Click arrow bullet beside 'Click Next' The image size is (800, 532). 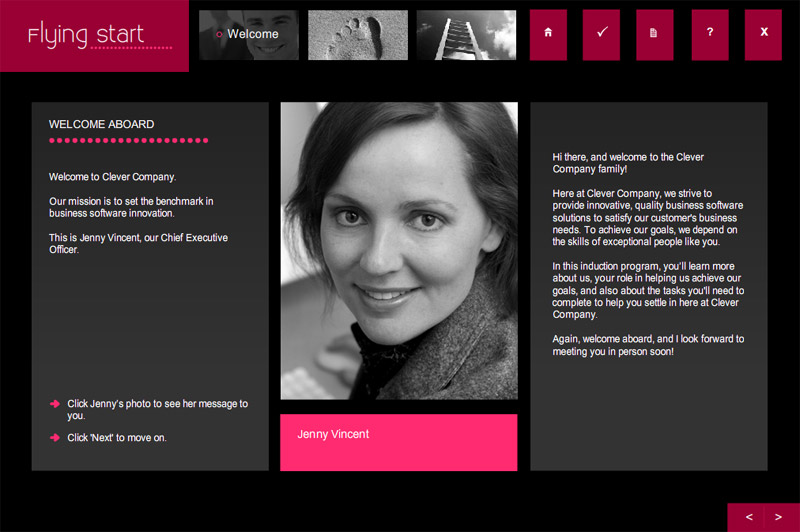point(55,438)
